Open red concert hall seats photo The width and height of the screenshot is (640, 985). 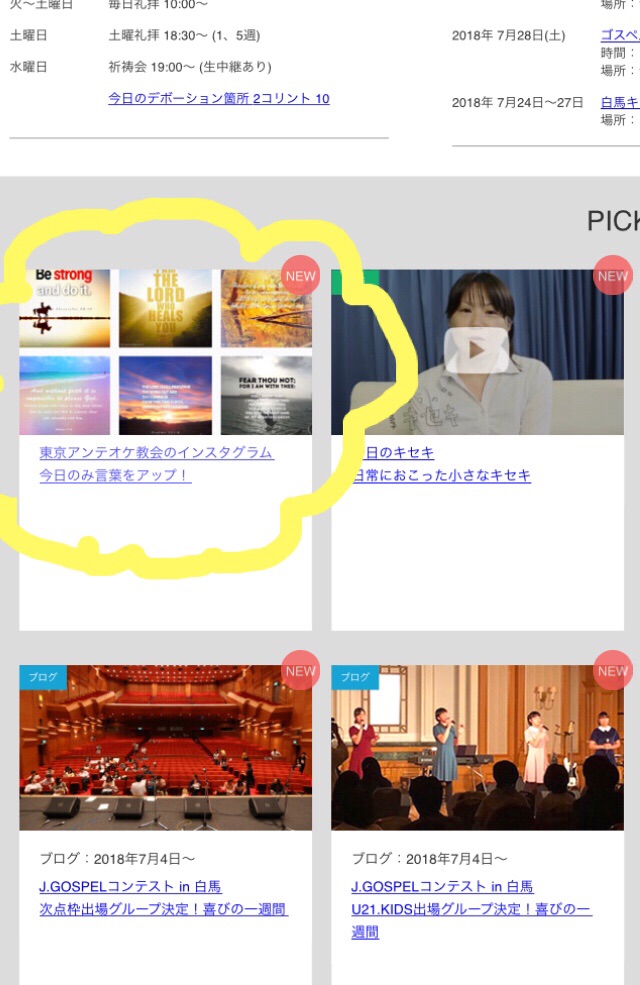[165, 748]
